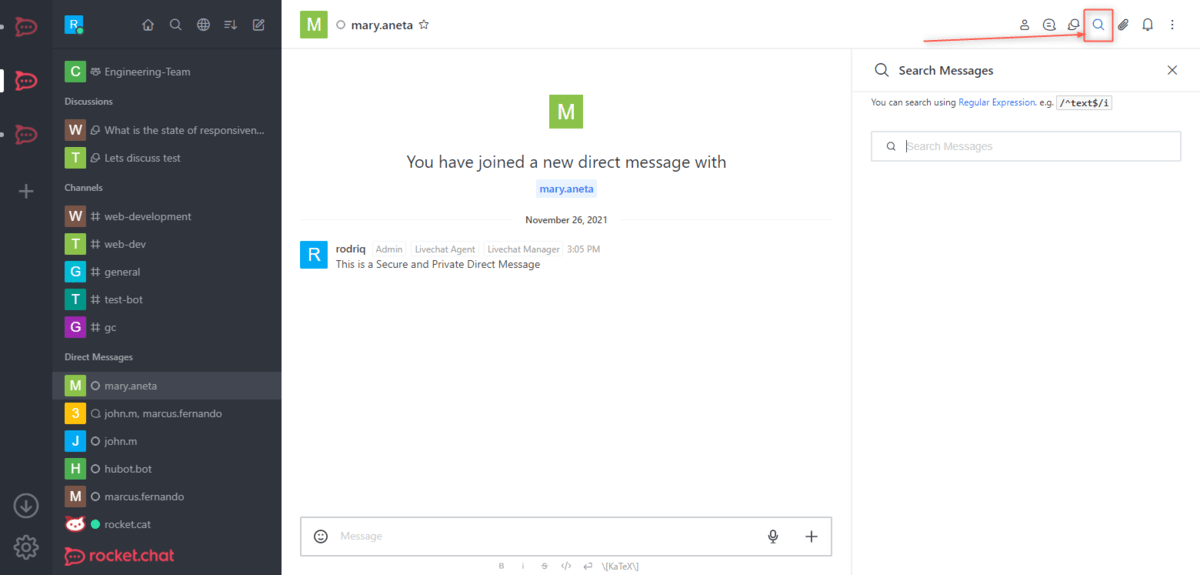The height and width of the screenshot is (575, 1200).
Task: Open the Directory globe icon
Action: click(x=203, y=25)
